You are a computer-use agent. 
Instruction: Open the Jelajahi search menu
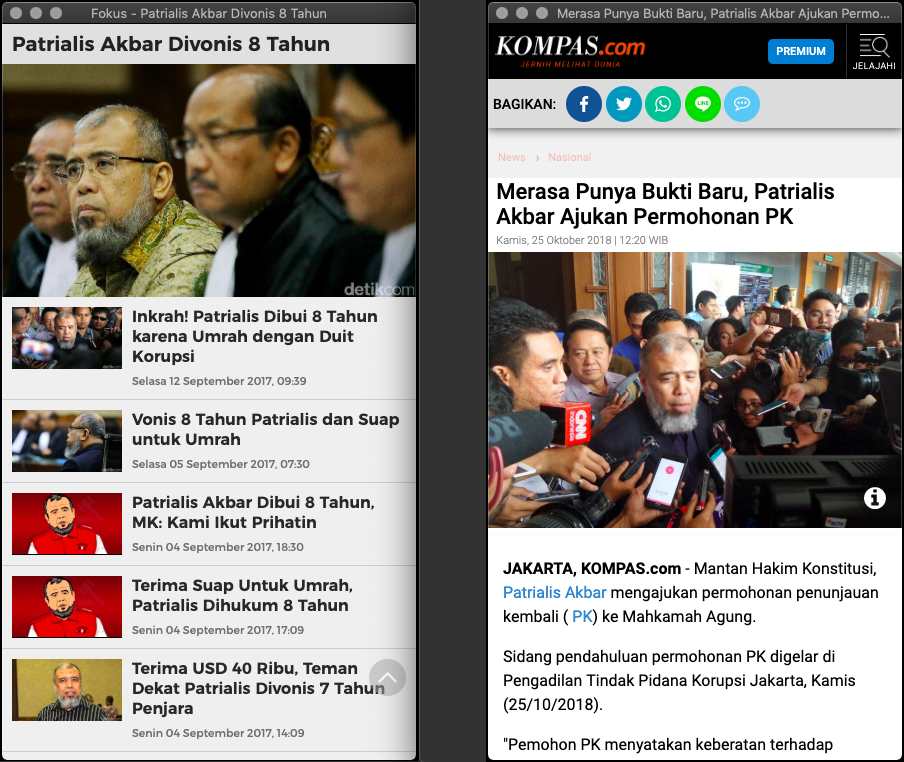point(874,52)
